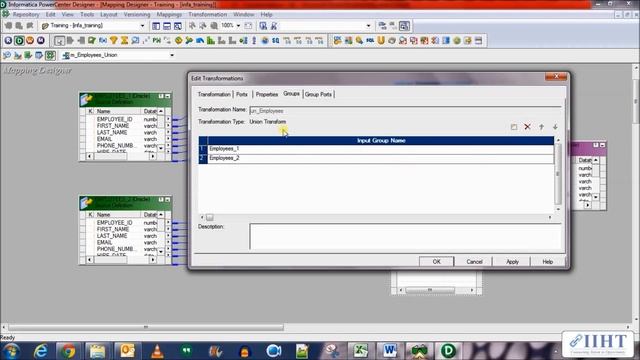The height and width of the screenshot is (360, 640).
Task: Click OK in Edit Transformations dialog
Action: click(x=436, y=262)
